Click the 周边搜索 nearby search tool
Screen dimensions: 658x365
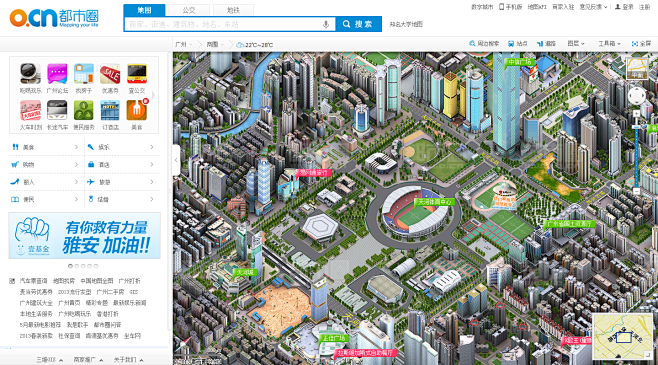click(x=484, y=44)
